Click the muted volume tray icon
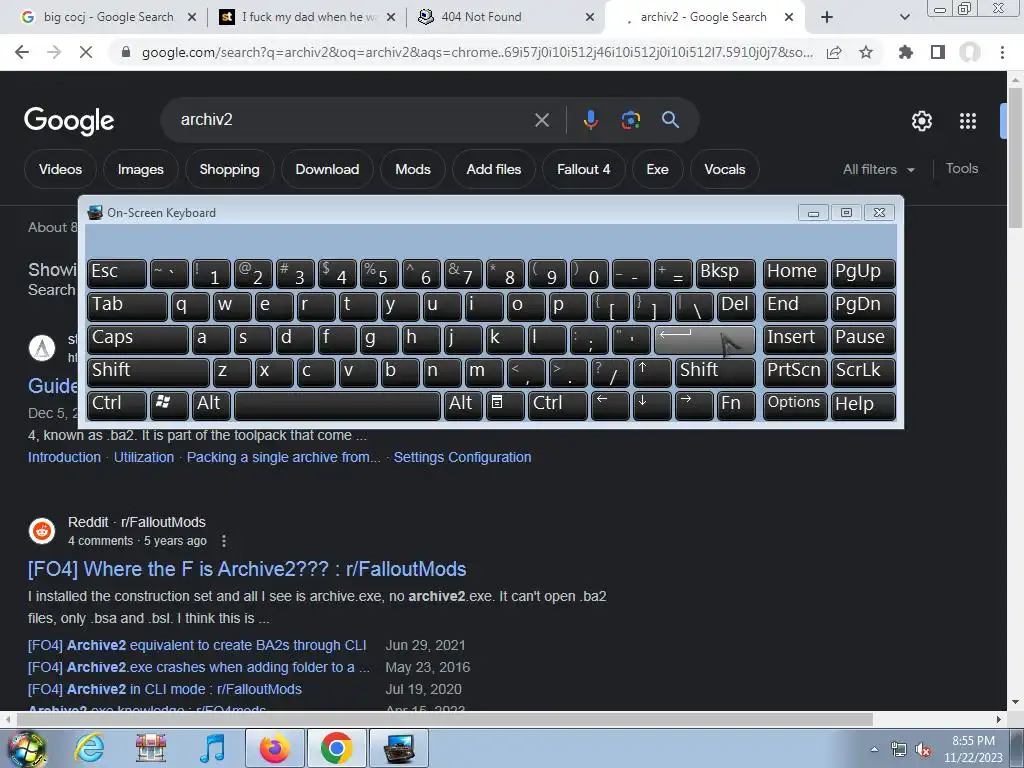Screen dimensions: 1024x768 point(923,750)
